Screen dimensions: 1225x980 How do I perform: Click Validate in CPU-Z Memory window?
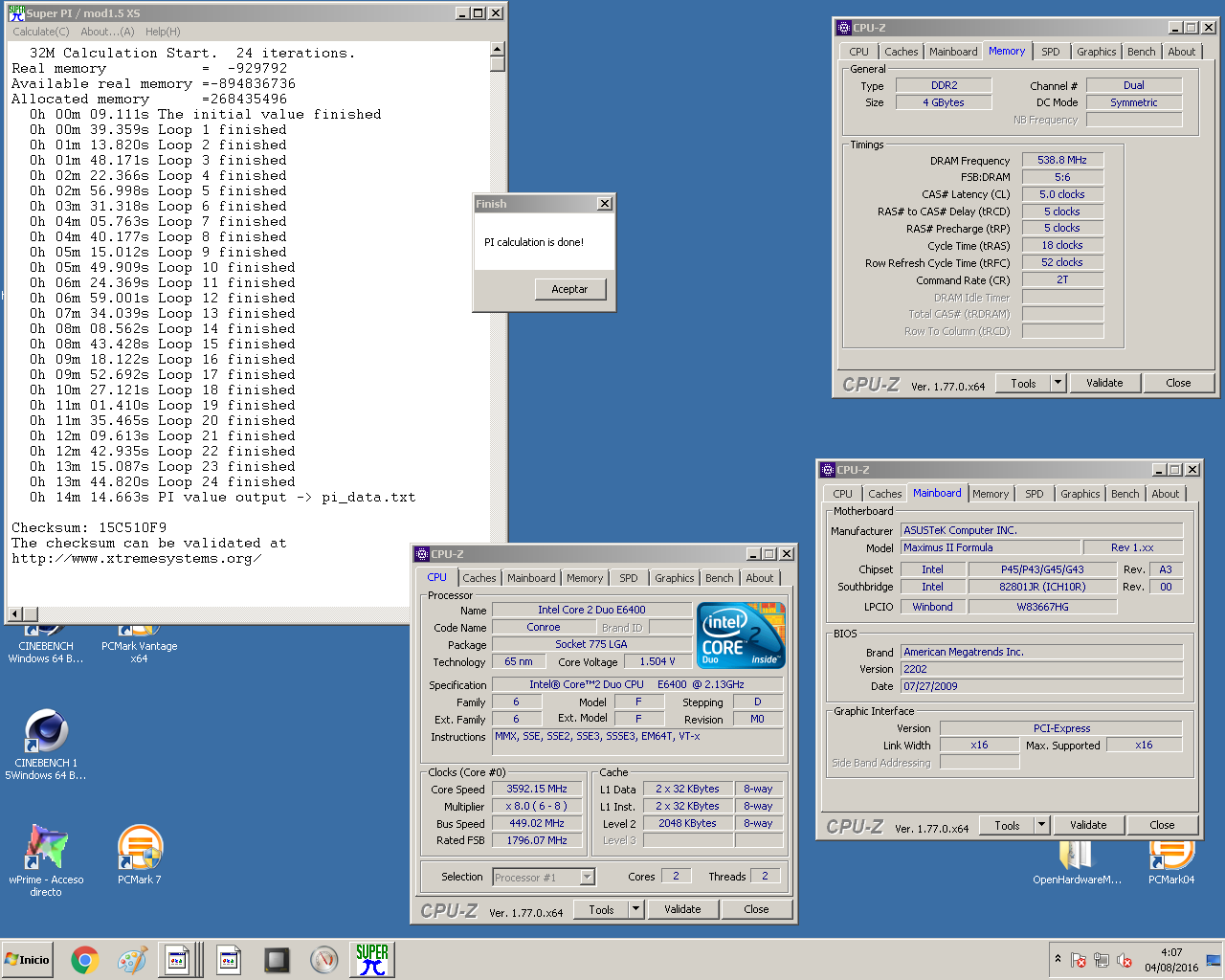(x=1104, y=383)
